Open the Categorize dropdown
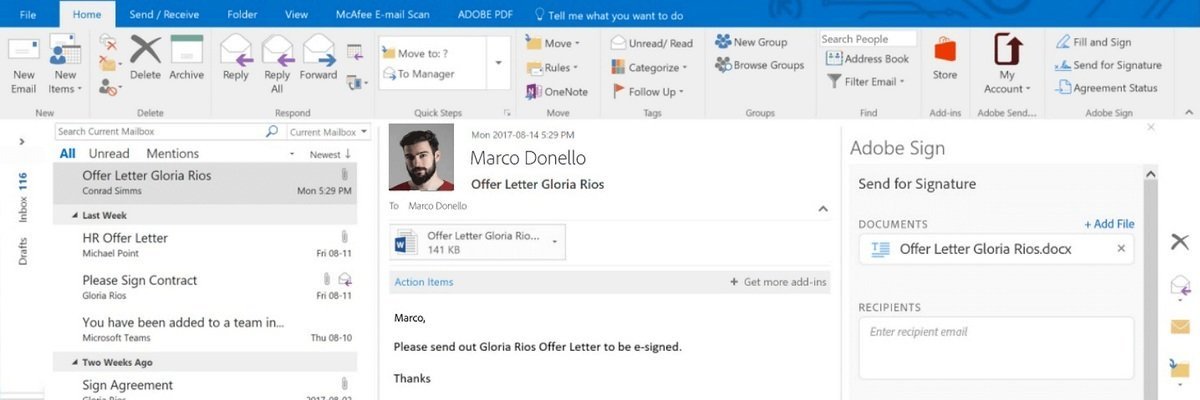Screen dimensions: 1200x400 coord(649,67)
